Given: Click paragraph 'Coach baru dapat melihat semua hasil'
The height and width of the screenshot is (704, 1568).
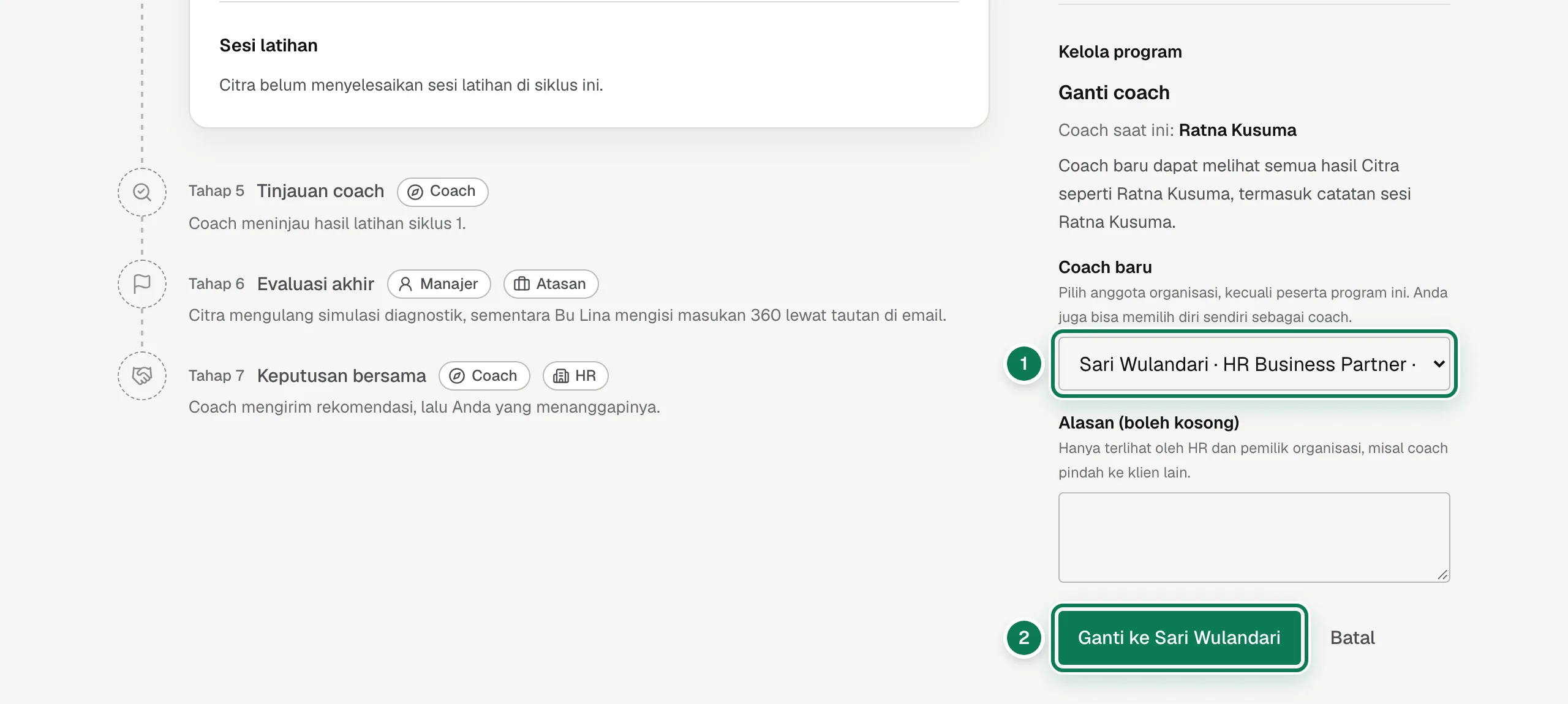Looking at the screenshot, I should click(x=1234, y=193).
